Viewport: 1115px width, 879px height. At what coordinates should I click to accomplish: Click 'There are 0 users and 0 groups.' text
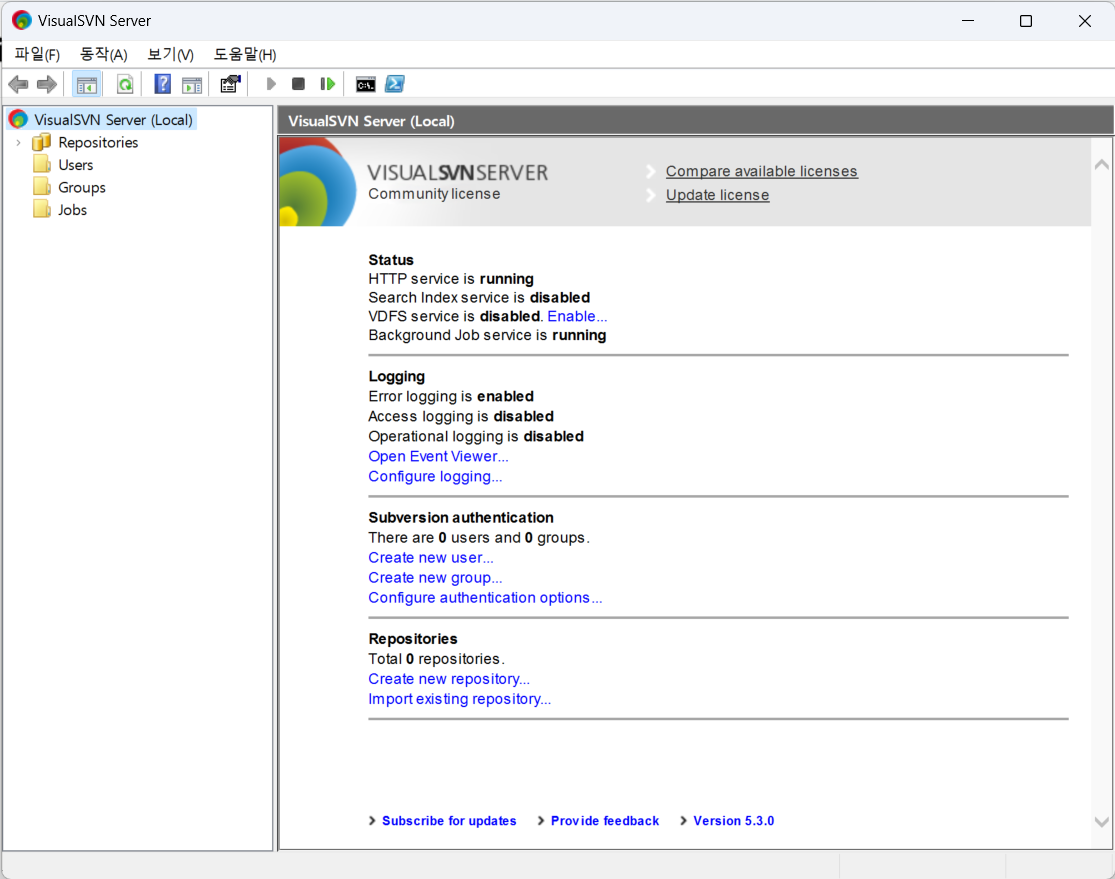[479, 538]
